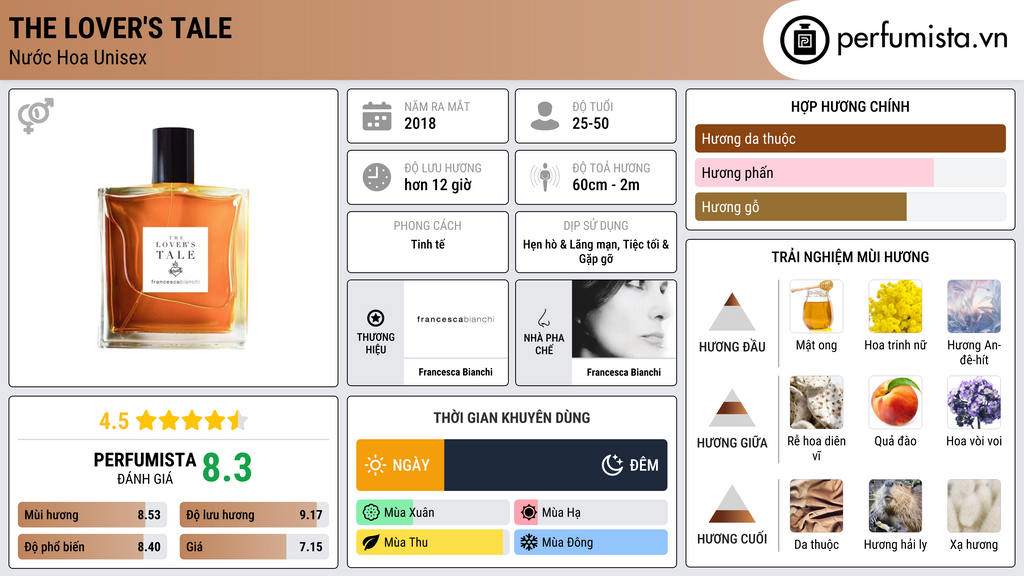Click the calendar icon beside Năm ra mắt
1024x576 pixels.
pyautogui.click(x=377, y=116)
